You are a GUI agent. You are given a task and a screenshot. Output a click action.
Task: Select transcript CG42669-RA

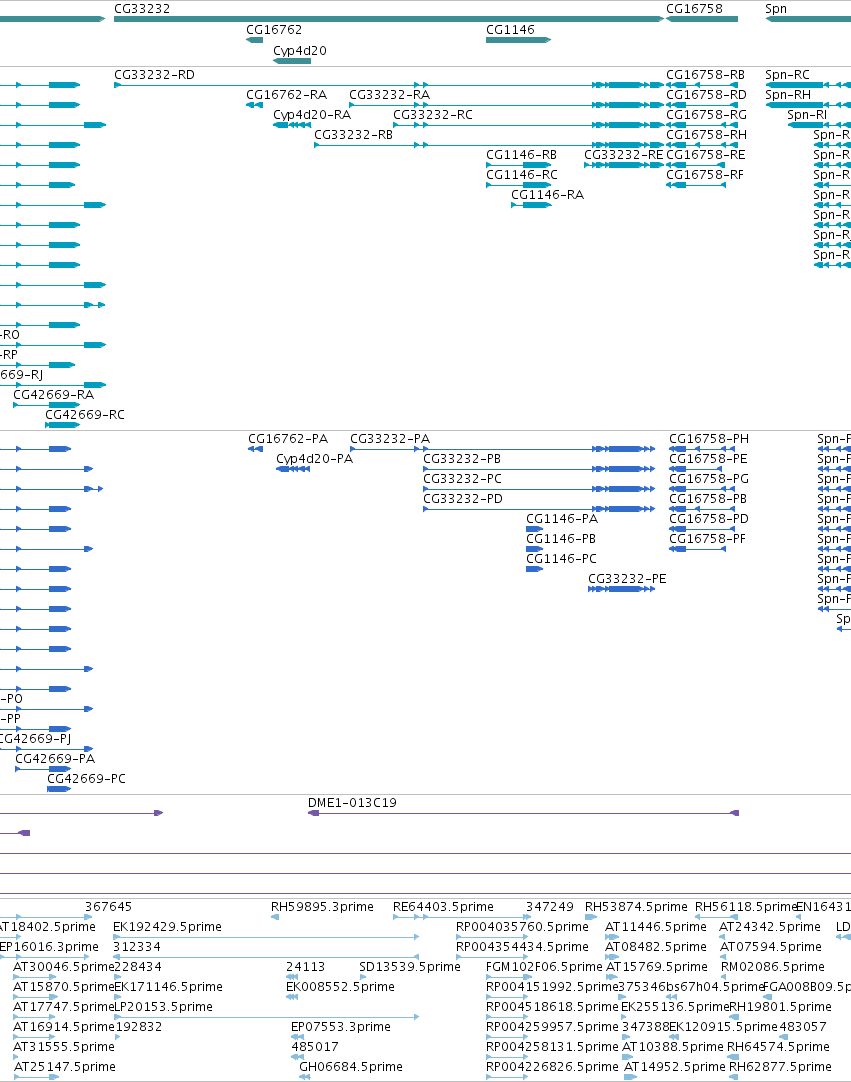tap(46, 405)
